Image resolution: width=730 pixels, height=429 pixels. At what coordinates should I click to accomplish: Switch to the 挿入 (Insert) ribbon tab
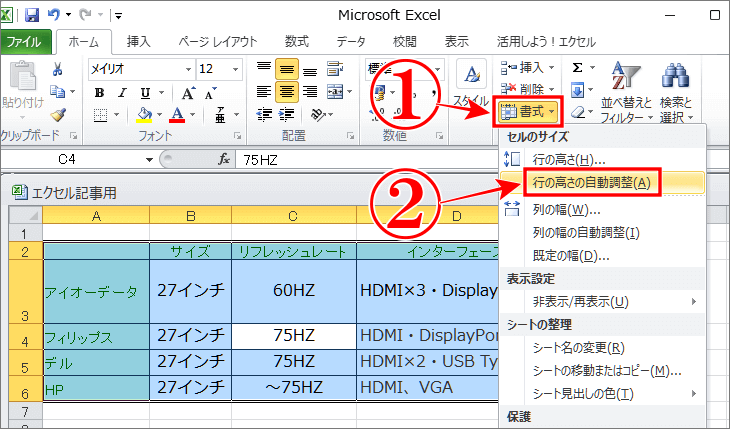(x=139, y=42)
